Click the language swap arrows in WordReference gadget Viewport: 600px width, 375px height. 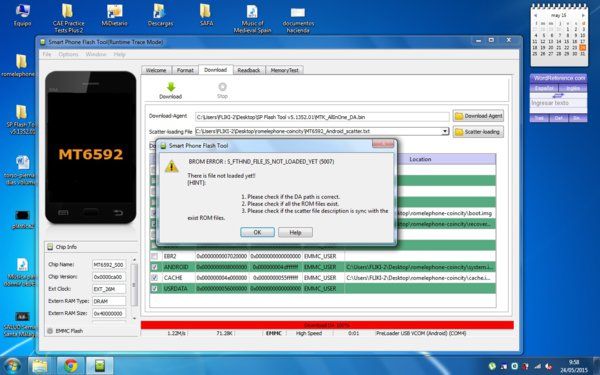558,95
